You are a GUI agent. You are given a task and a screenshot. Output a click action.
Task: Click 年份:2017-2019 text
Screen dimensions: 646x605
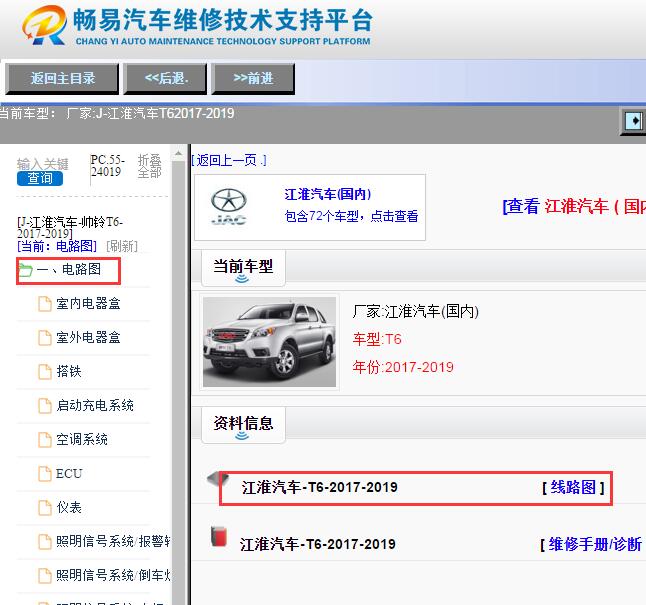[403, 367]
